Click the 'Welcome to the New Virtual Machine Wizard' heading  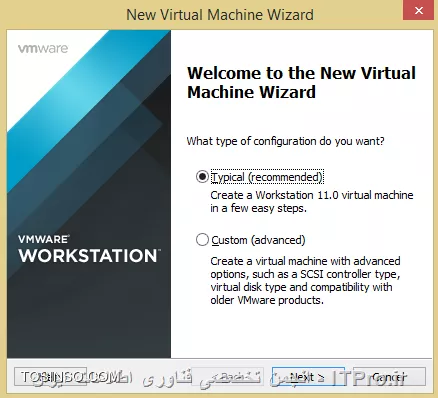(x=301, y=83)
